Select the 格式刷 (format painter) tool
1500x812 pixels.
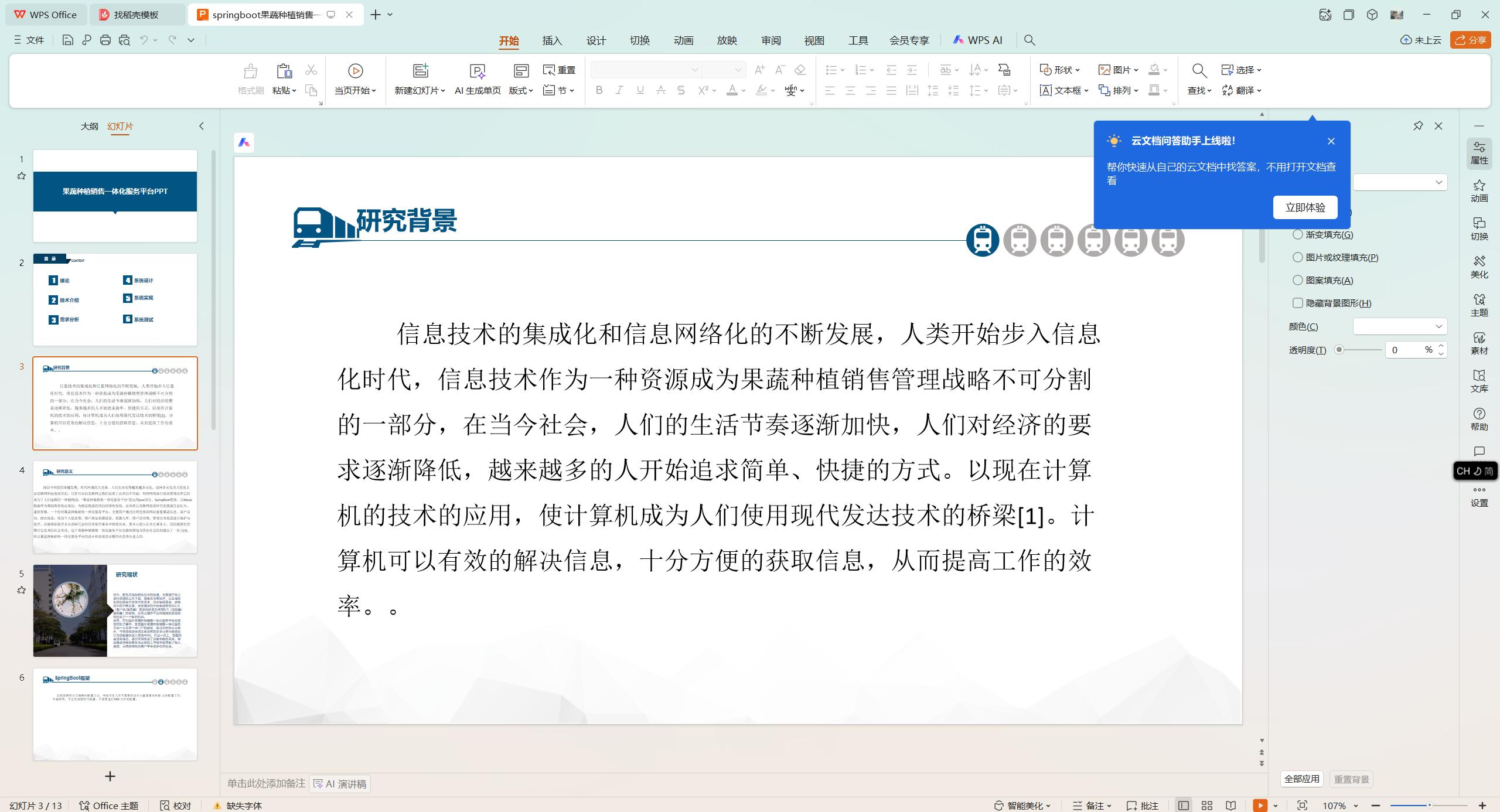[x=250, y=80]
